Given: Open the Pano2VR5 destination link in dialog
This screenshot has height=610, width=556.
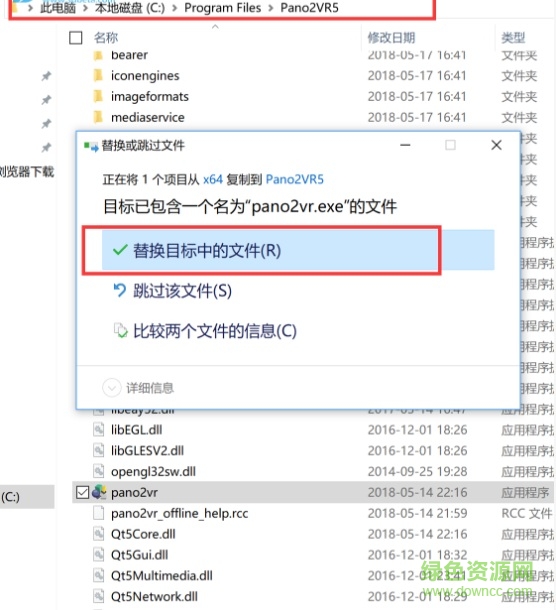Looking at the screenshot, I should pyautogui.click(x=295, y=179).
